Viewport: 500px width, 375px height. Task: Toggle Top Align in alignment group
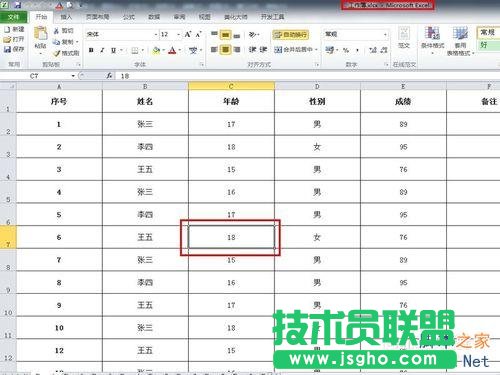tap(214, 34)
